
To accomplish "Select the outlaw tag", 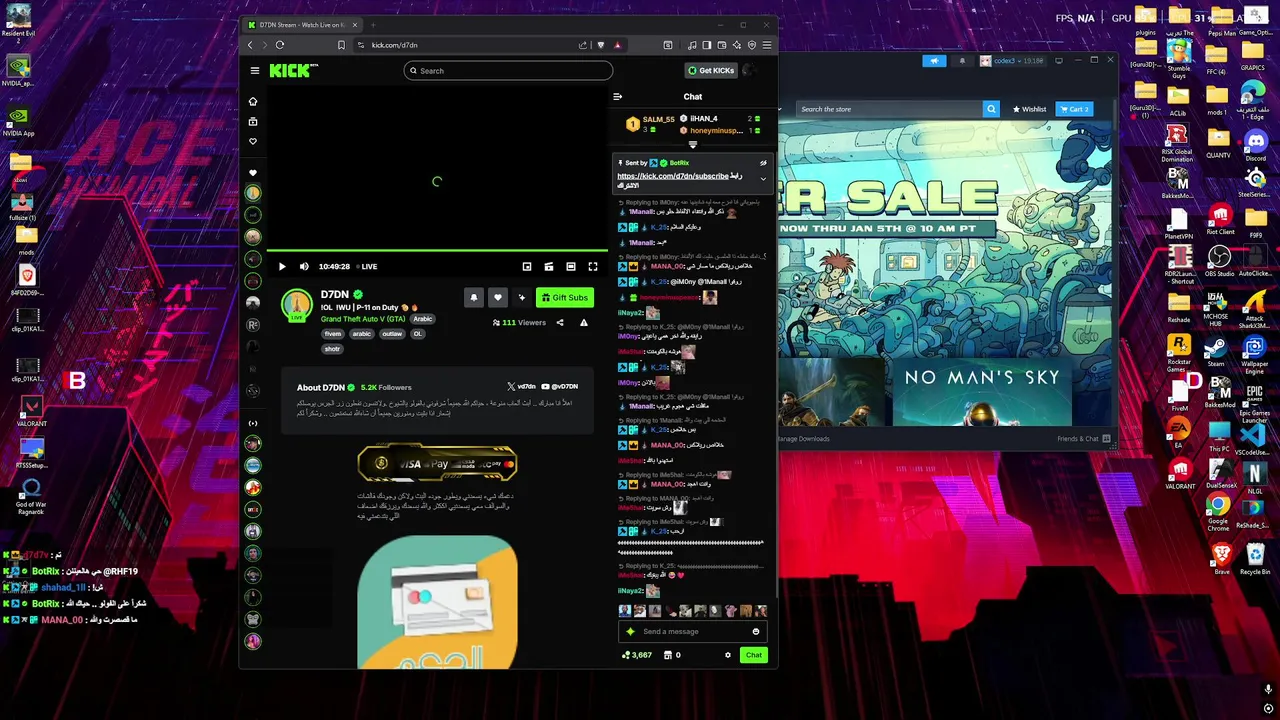I will [392, 334].
